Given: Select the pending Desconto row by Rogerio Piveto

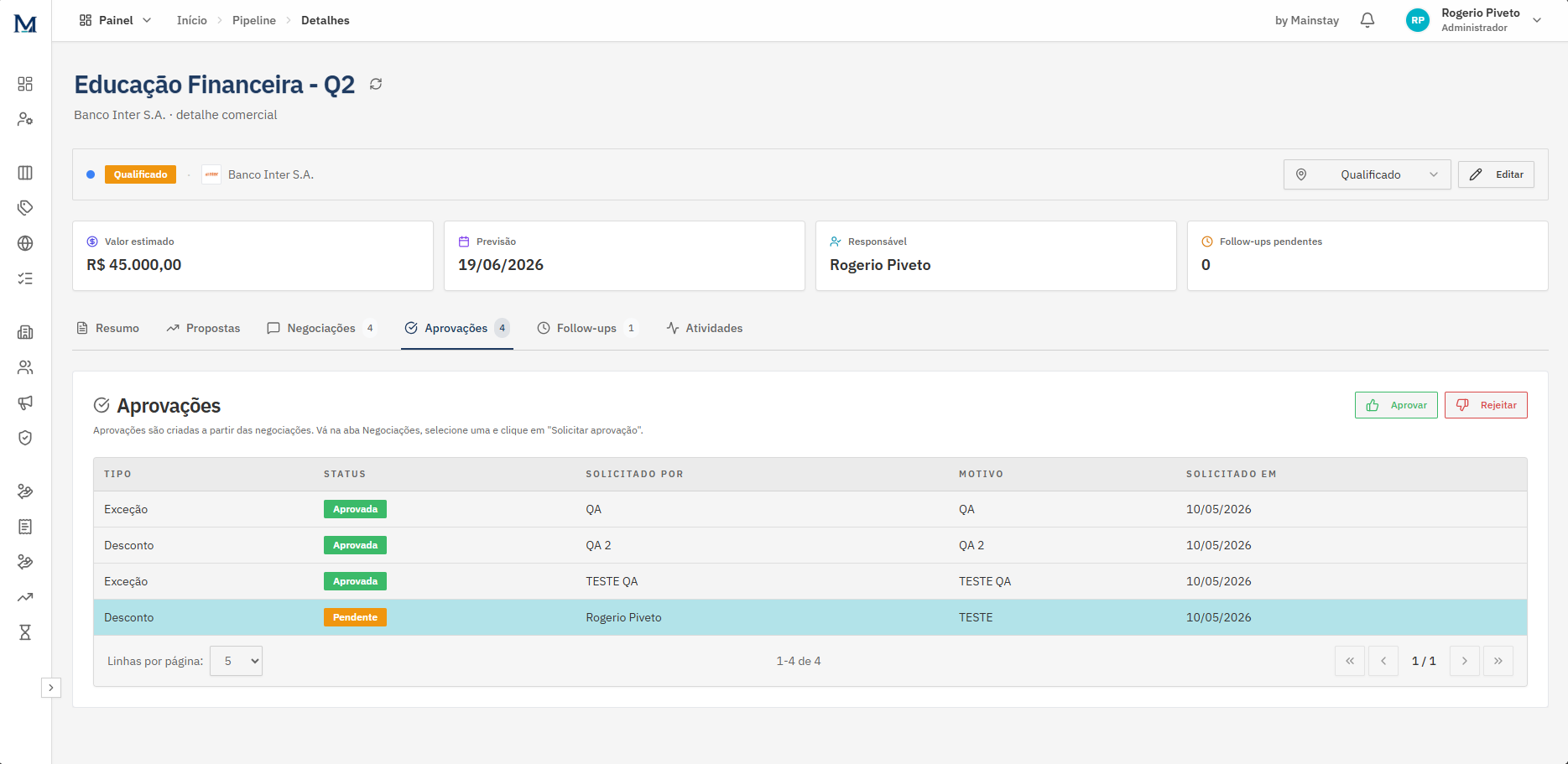Looking at the screenshot, I should pyautogui.click(x=810, y=617).
